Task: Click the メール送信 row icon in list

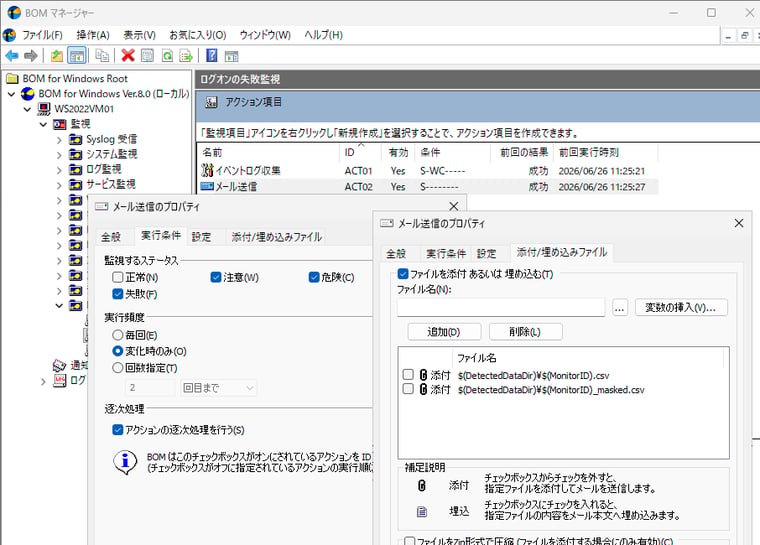Action: 207,186
